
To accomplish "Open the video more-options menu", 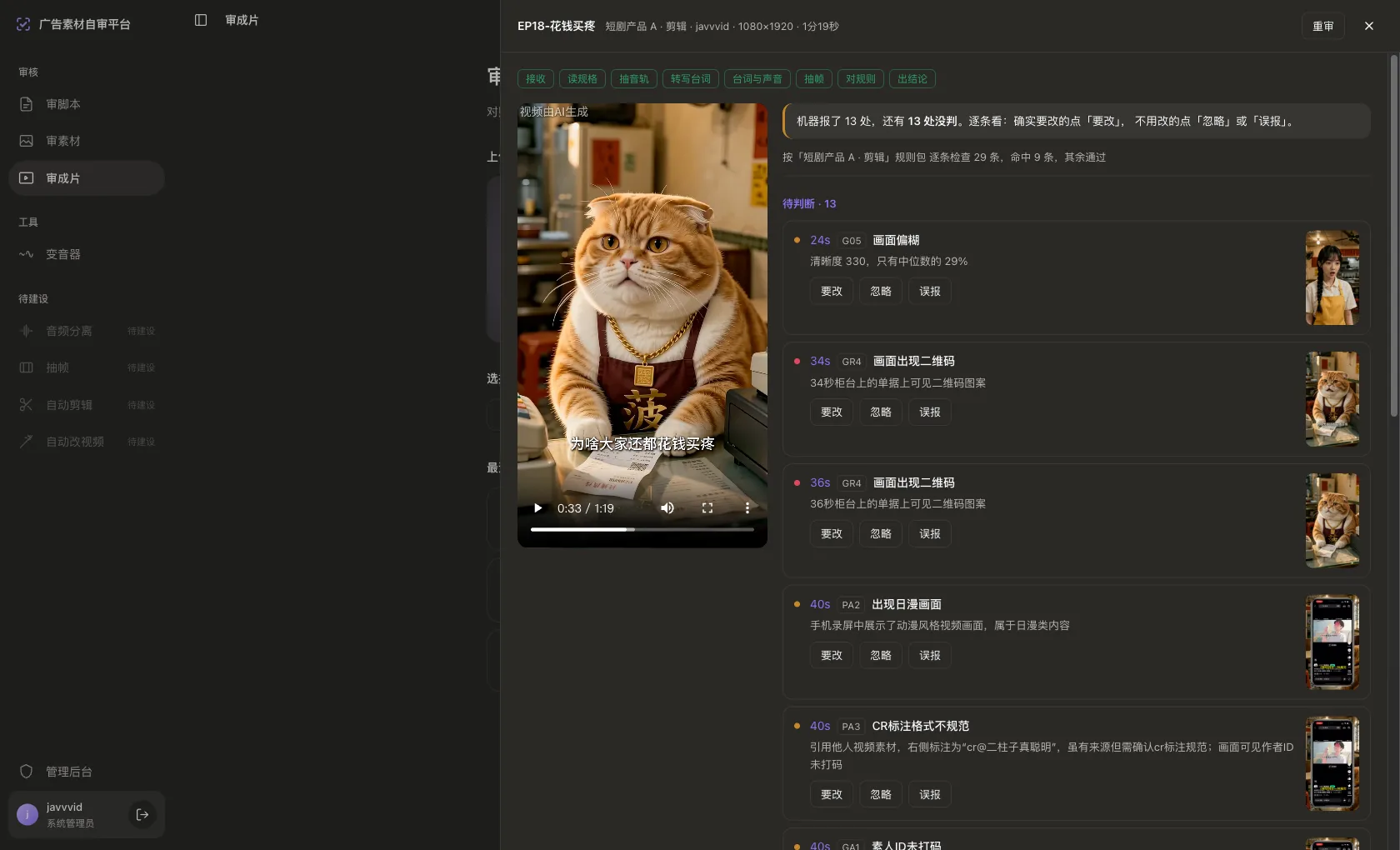I will click(747, 508).
